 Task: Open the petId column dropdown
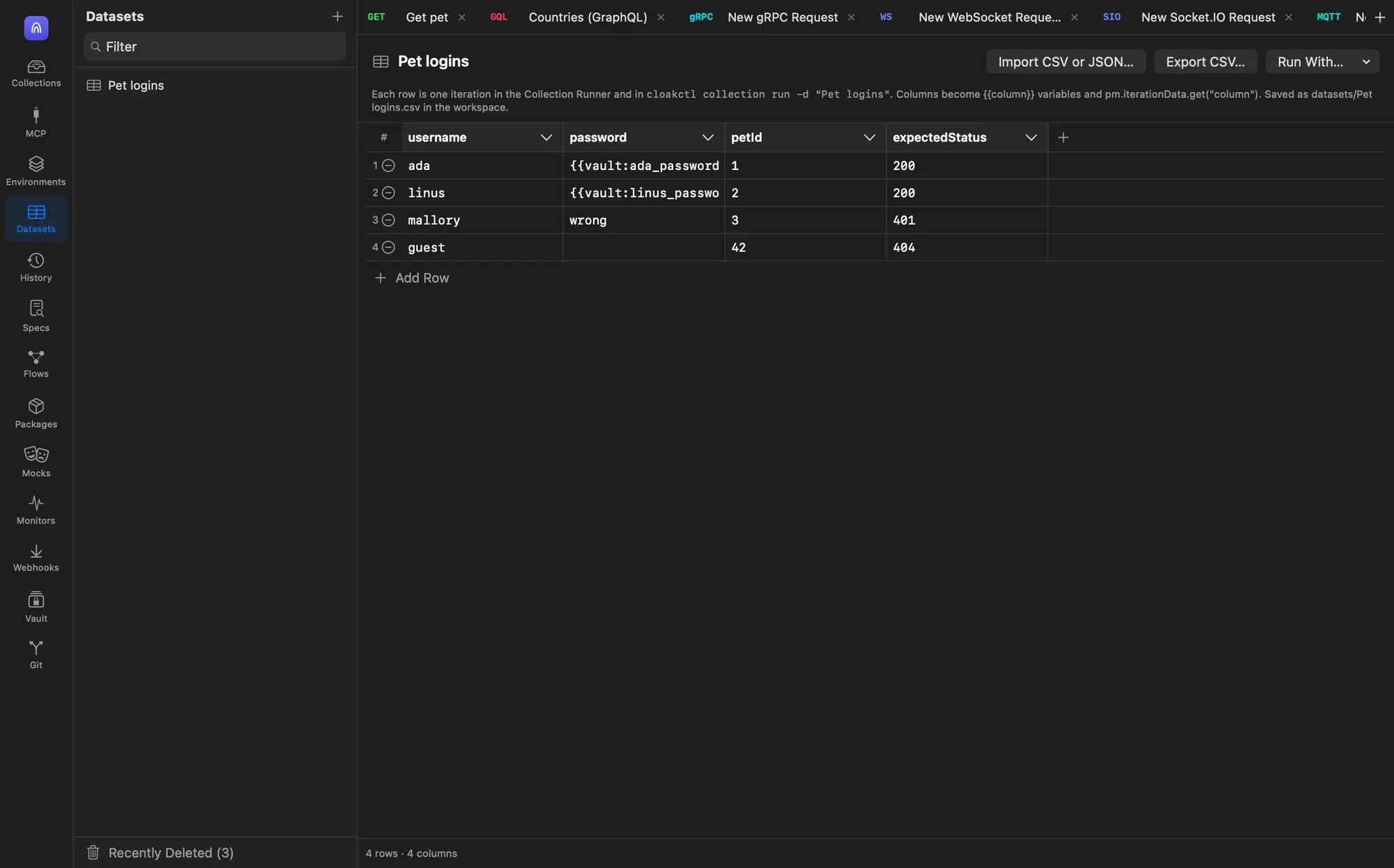click(x=870, y=137)
